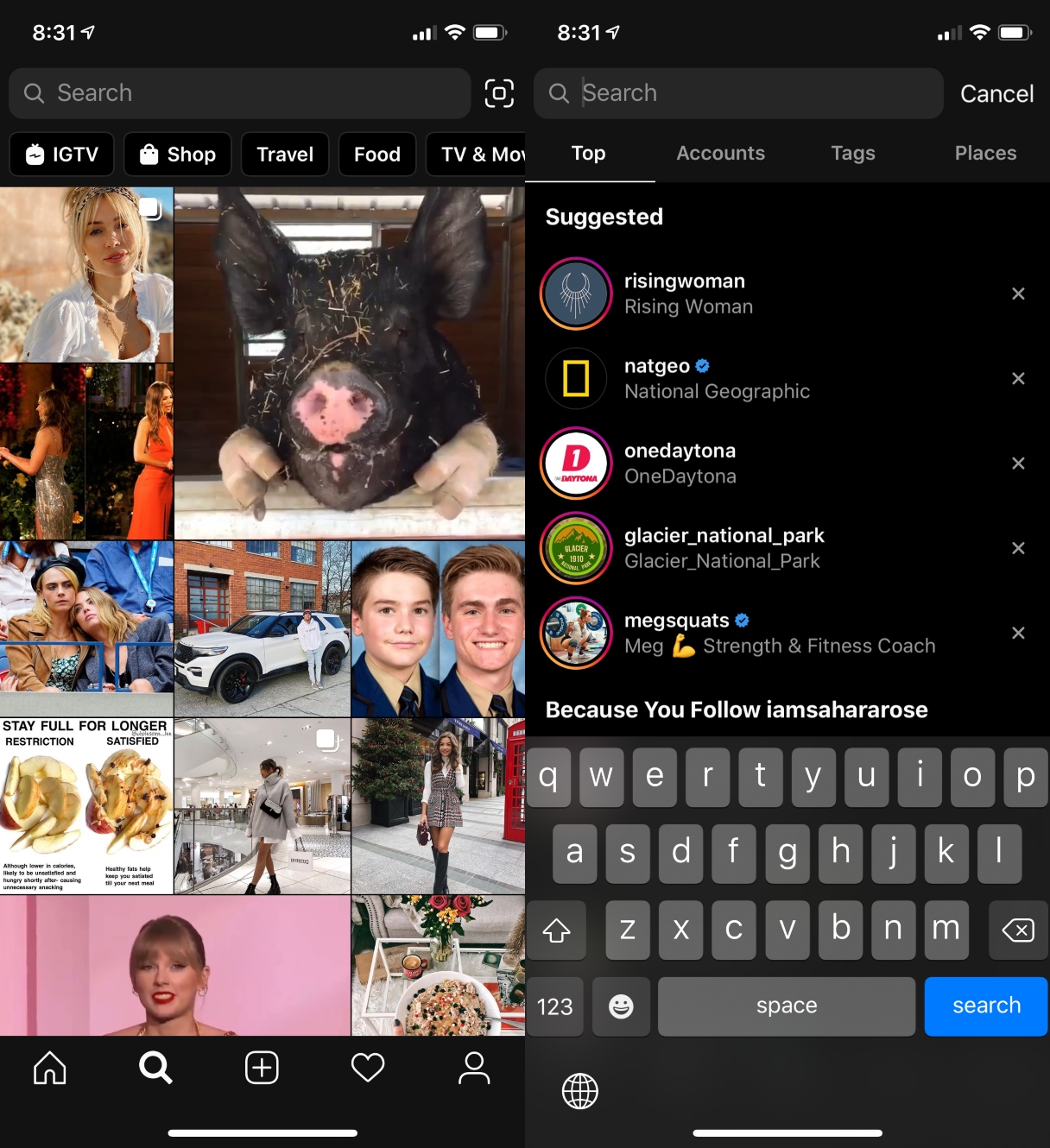Select the Travel category filter
The width and height of the screenshot is (1050, 1148).
point(284,155)
